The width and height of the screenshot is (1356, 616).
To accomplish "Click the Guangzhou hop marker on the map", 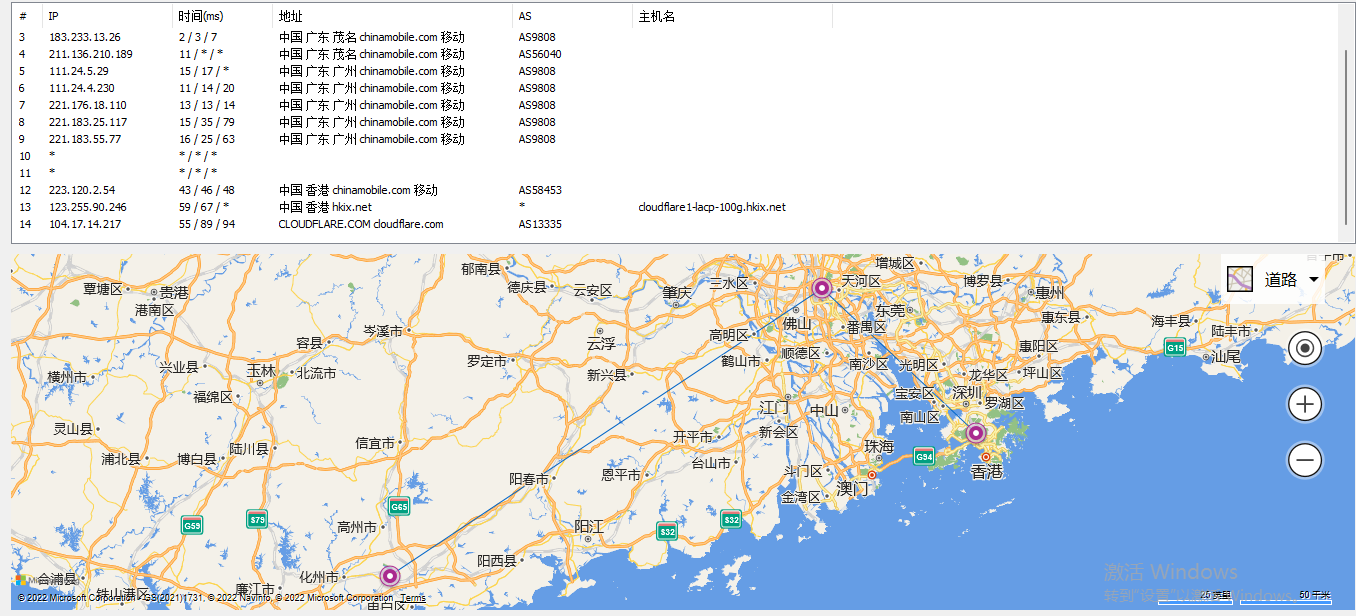I will [x=822, y=289].
